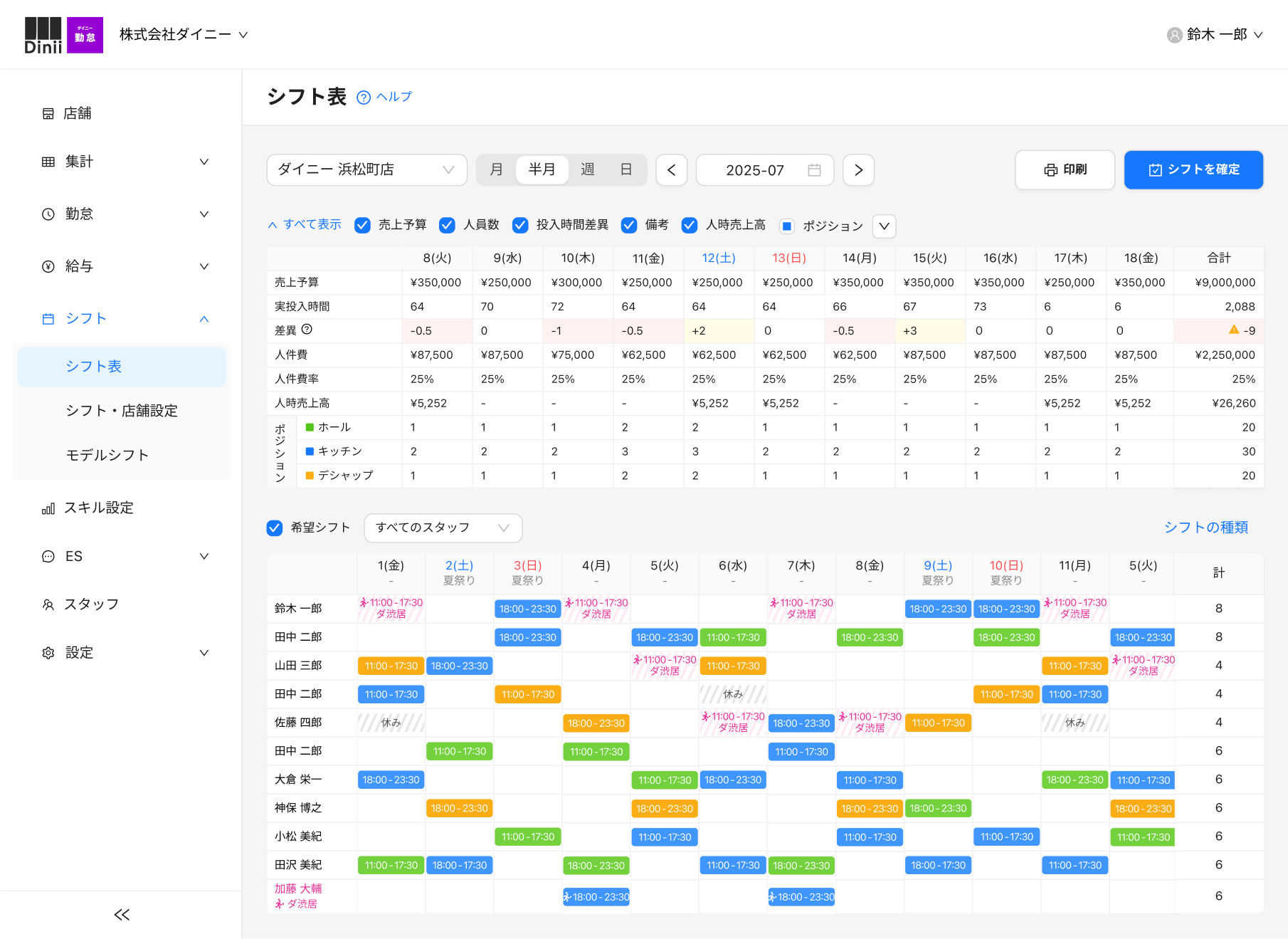Open the ダイニー 浜松町店 store dropdown
The width and height of the screenshot is (1288, 939).
click(366, 170)
